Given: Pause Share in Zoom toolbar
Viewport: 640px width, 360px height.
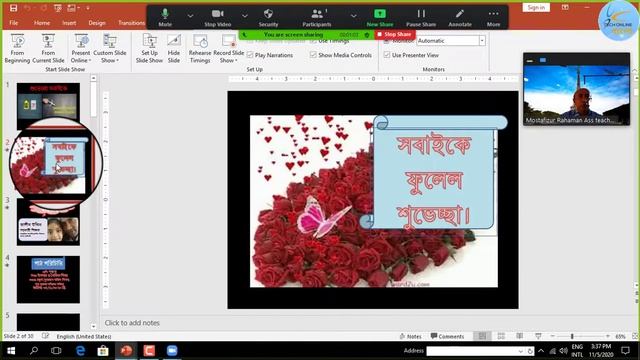Looking at the screenshot, I should 421,18.
